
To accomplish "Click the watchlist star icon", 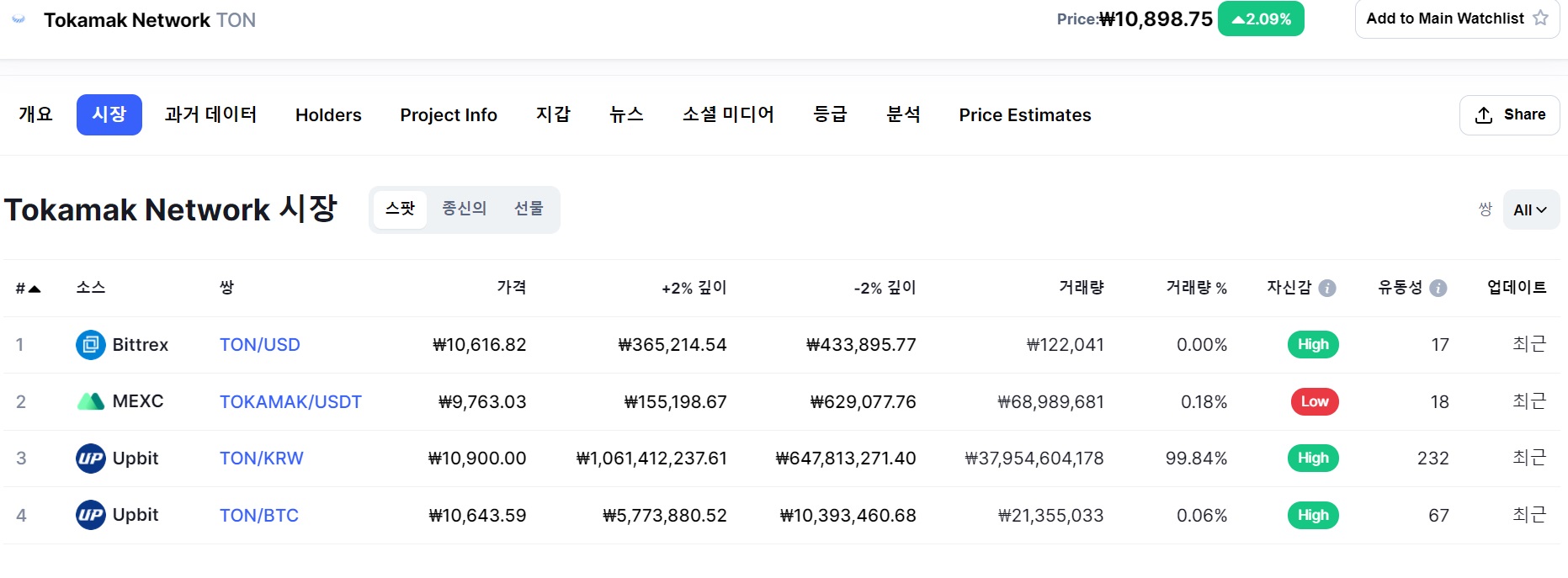I will tap(1540, 18).
